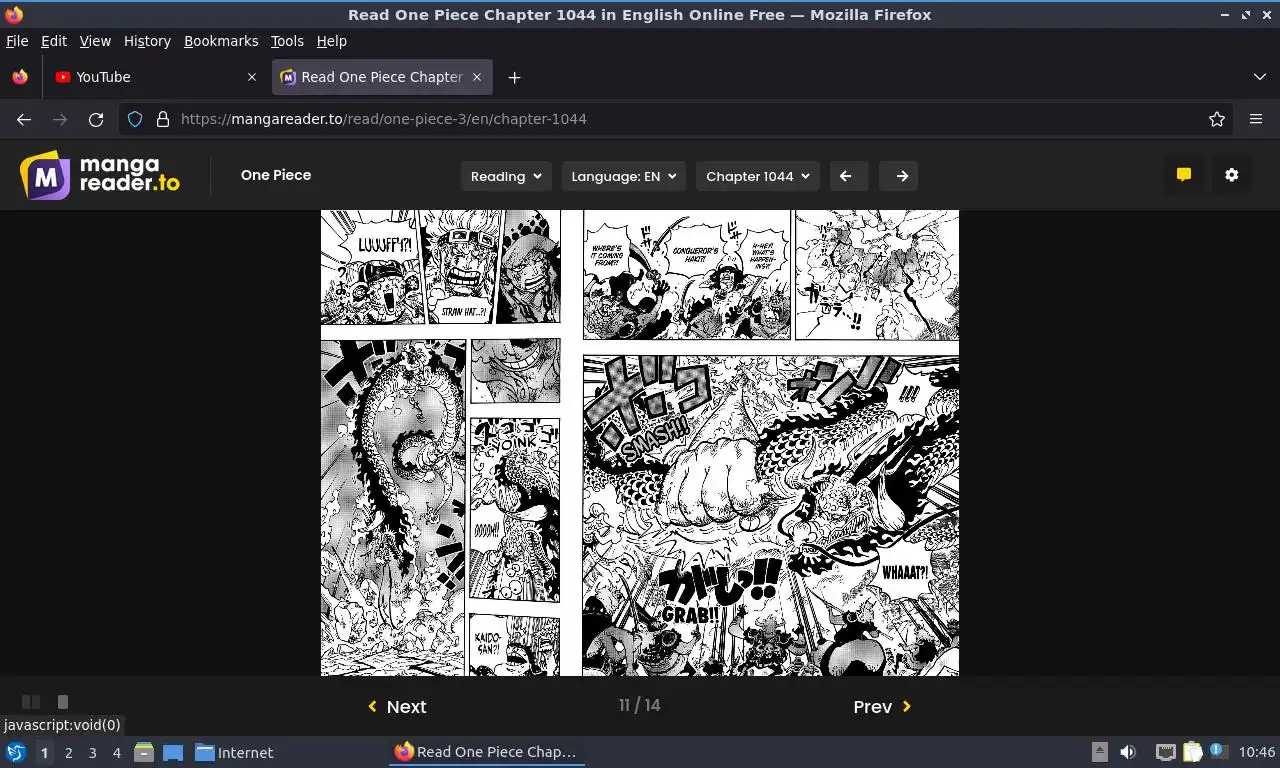
Task: Open the clipboard manager tray icon
Action: coord(1192,752)
